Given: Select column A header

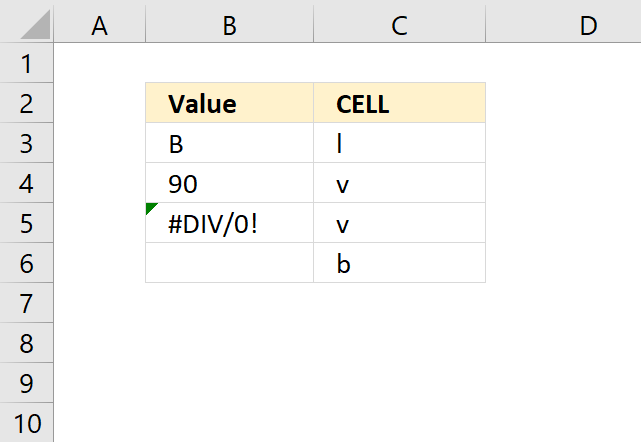Looking at the screenshot, I should [x=99, y=24].
